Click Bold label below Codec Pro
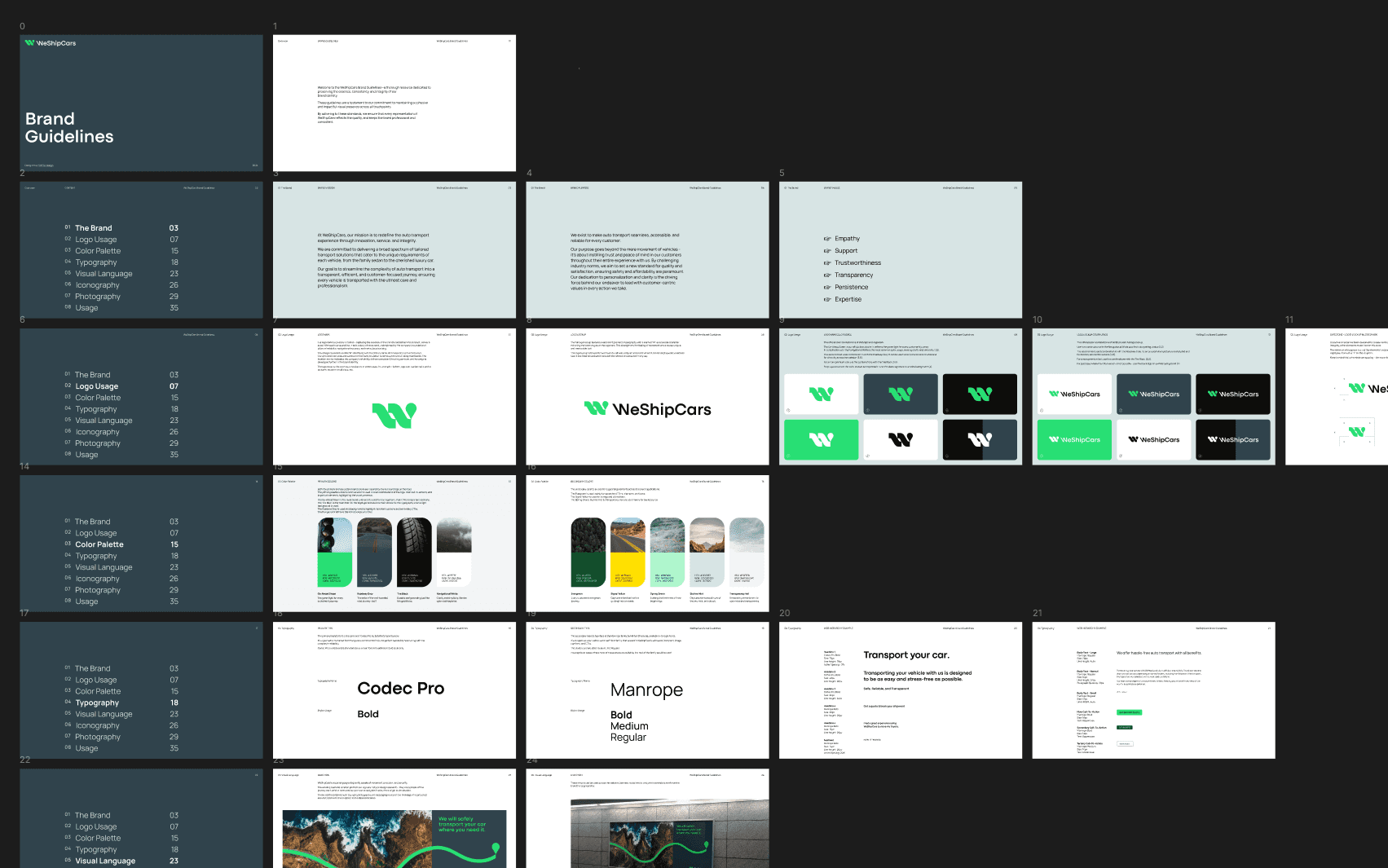 368,714
